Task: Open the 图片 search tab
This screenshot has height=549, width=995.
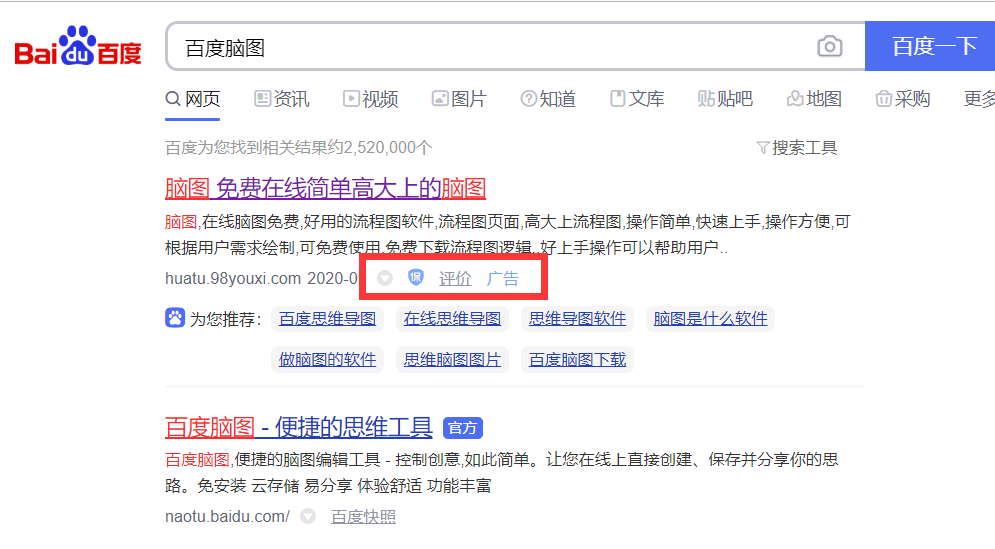Action: tap(459, 99)
